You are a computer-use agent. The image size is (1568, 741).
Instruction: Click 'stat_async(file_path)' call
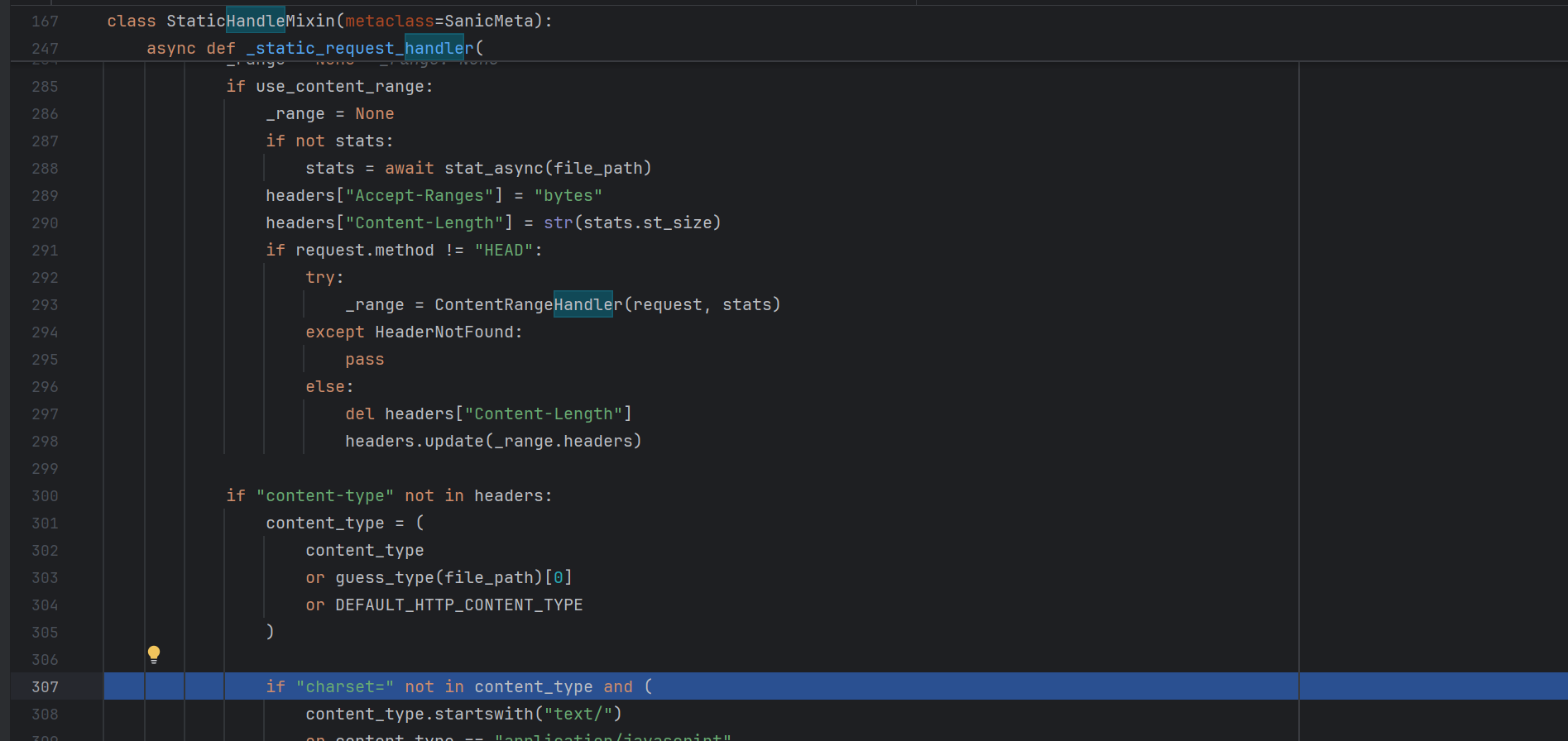[548, 168]
